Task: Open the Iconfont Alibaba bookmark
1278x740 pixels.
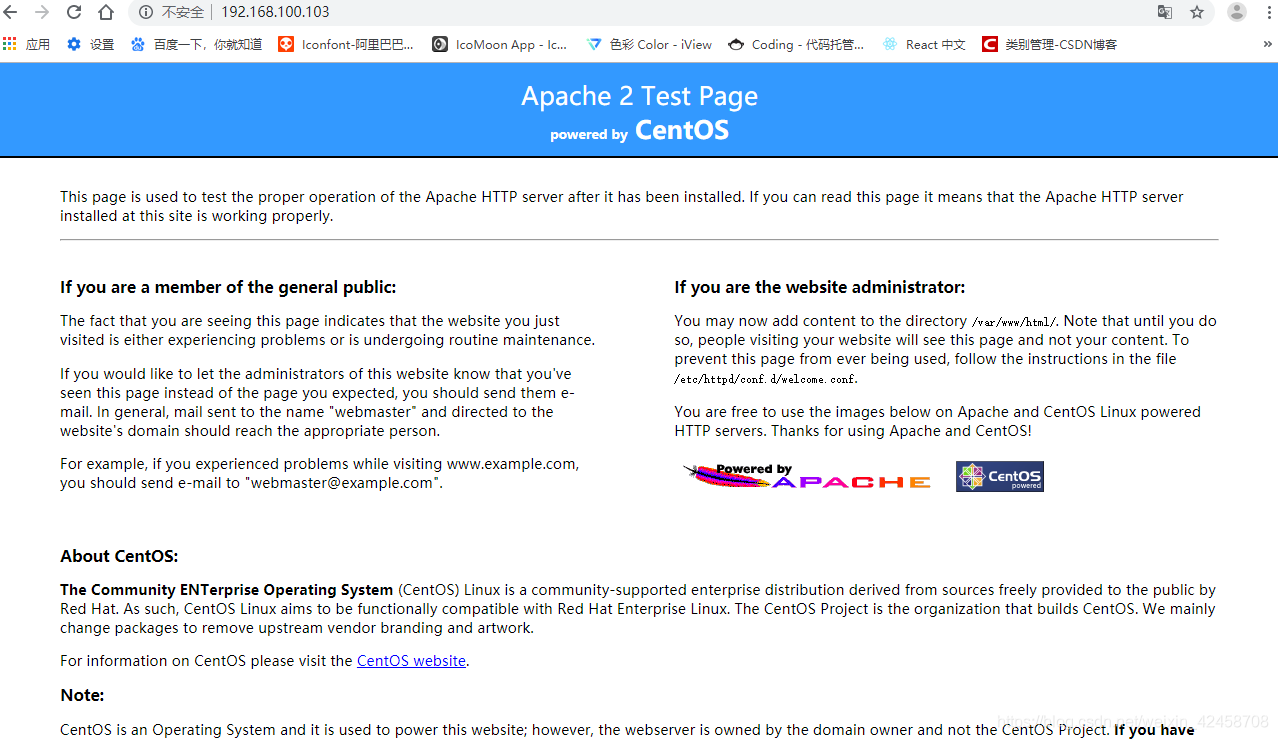Action: click(x=346, y=44)
